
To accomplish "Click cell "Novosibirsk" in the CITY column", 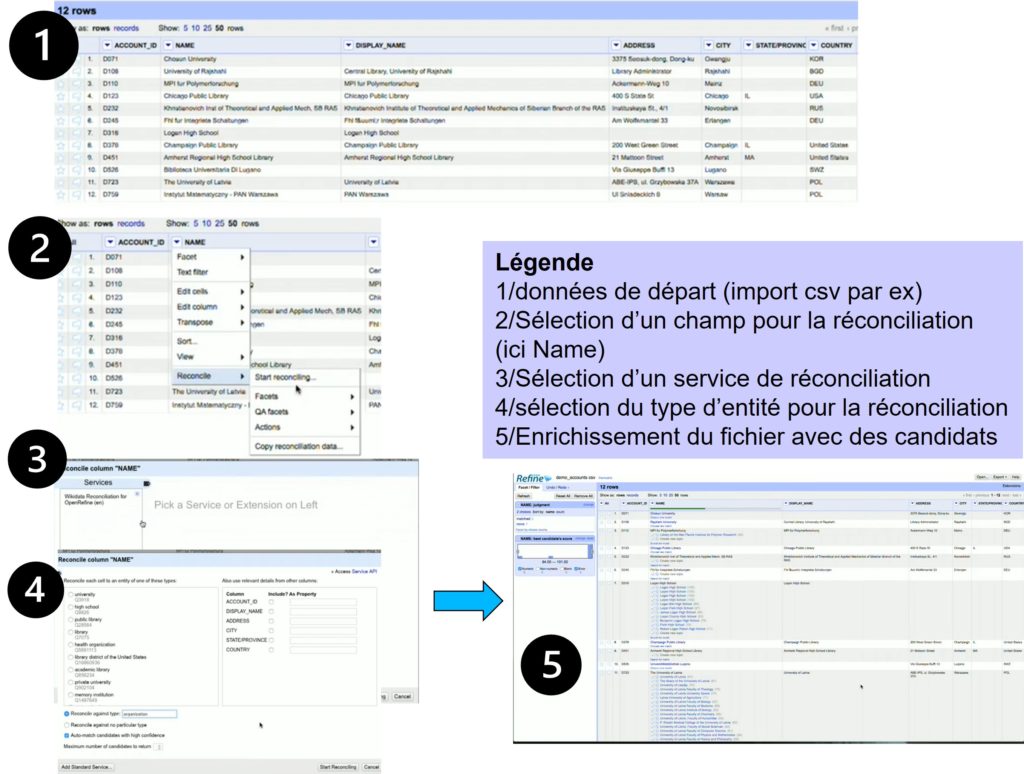I will [x=721, y=108].
